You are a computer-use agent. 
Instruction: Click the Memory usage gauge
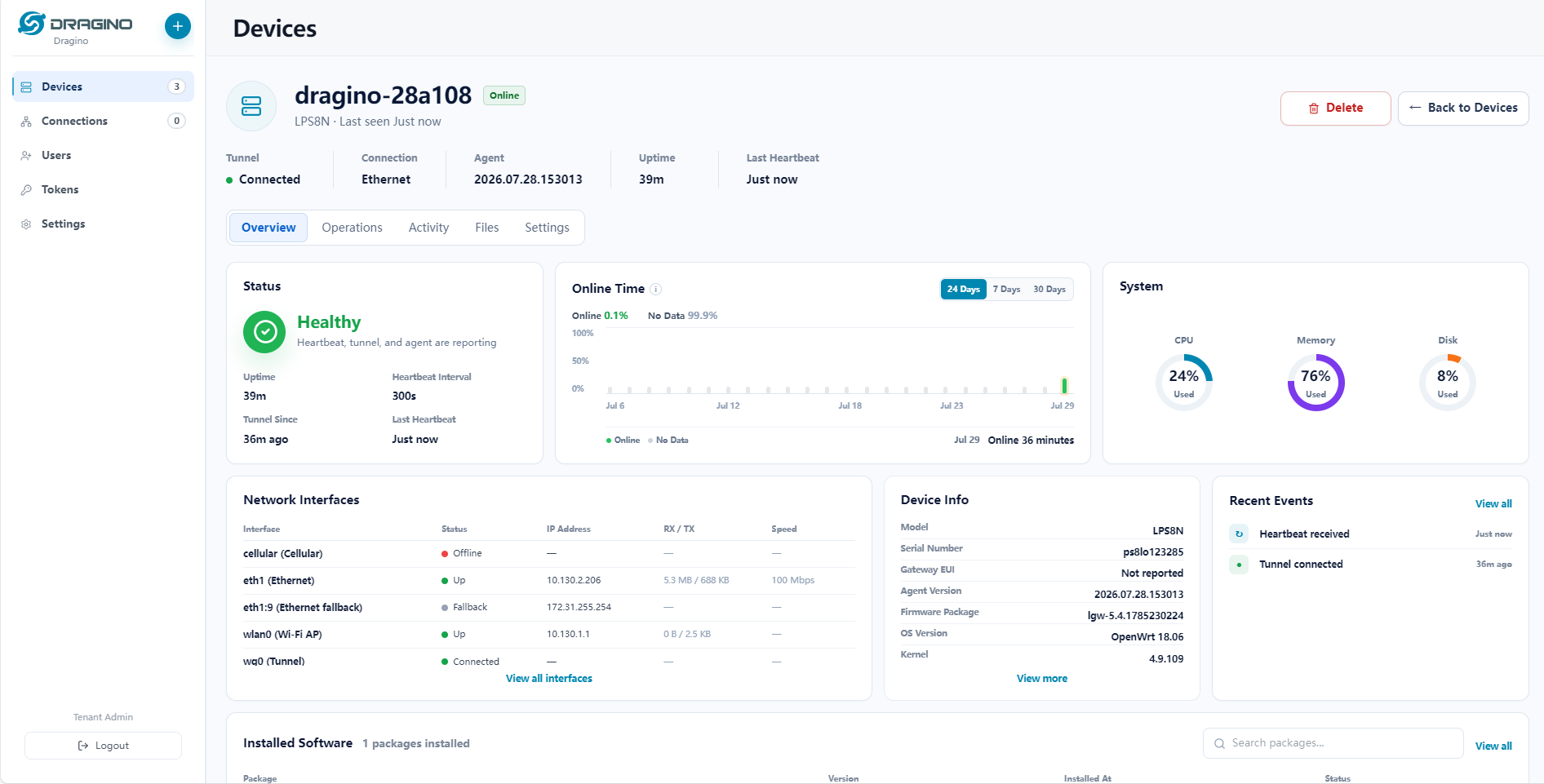click(1316, 383)
